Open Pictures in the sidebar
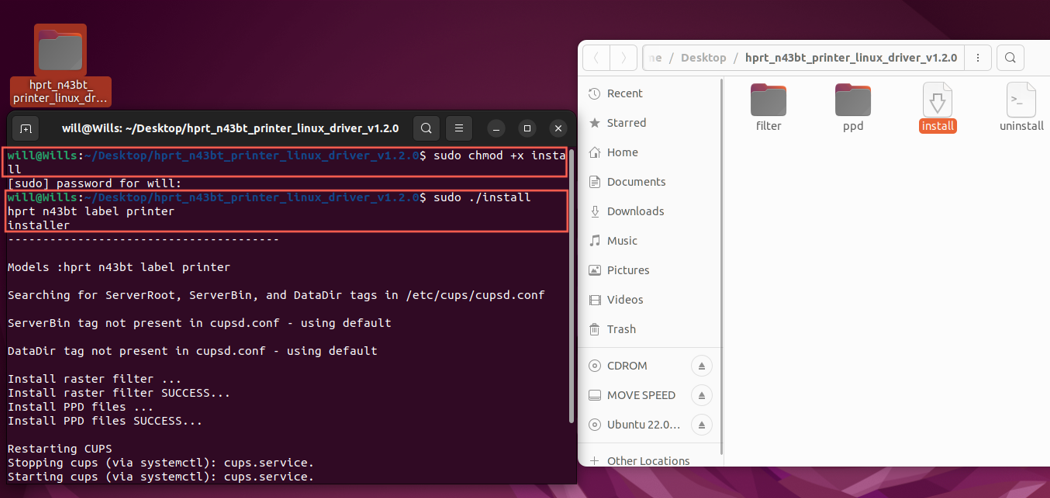1050x498 pixels. (650, 270)
